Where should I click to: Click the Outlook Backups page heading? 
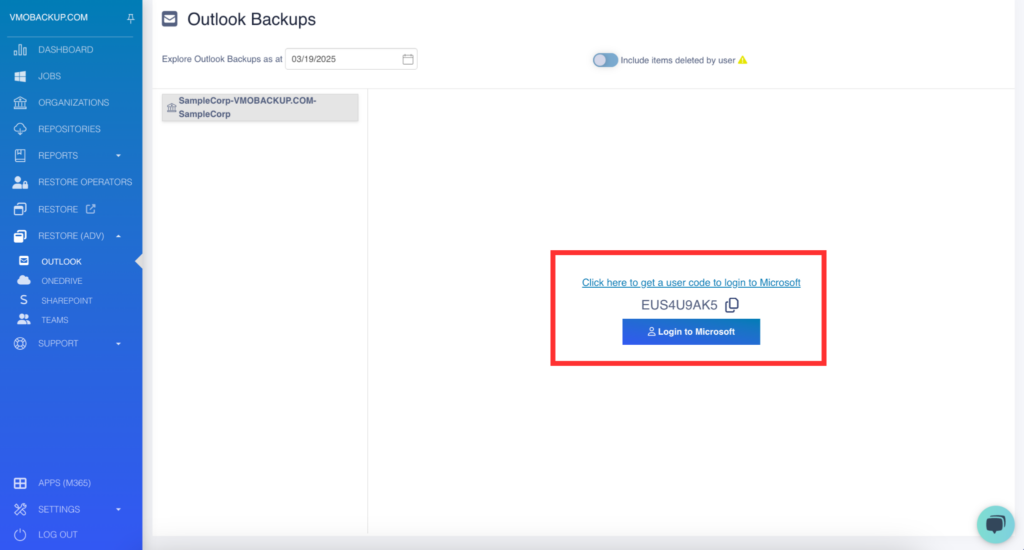(x=251, y=20)
